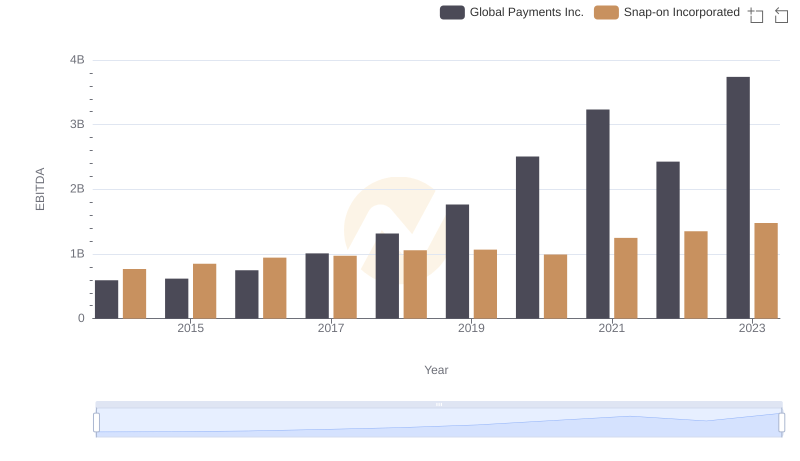Click the 3B y-axis label
800x461 pixels.
point(77,124)
